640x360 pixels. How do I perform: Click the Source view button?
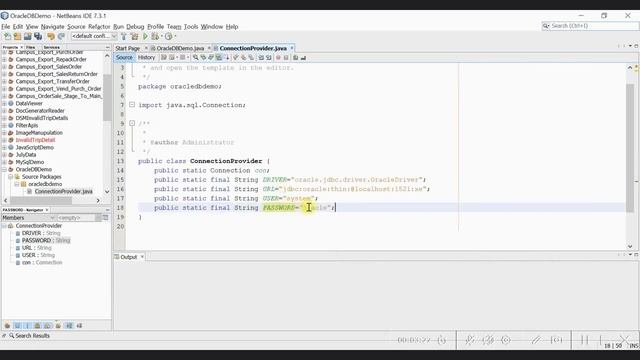coord(124,58)
